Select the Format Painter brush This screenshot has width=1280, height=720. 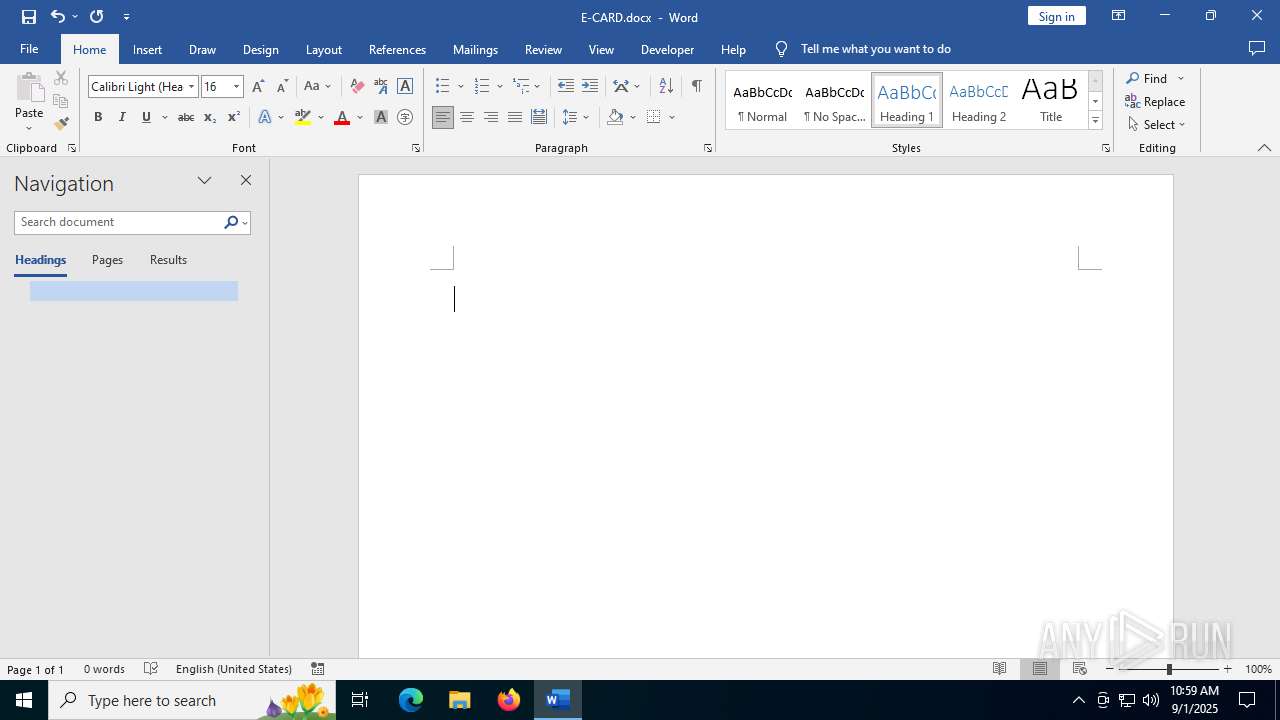(61, 124)
